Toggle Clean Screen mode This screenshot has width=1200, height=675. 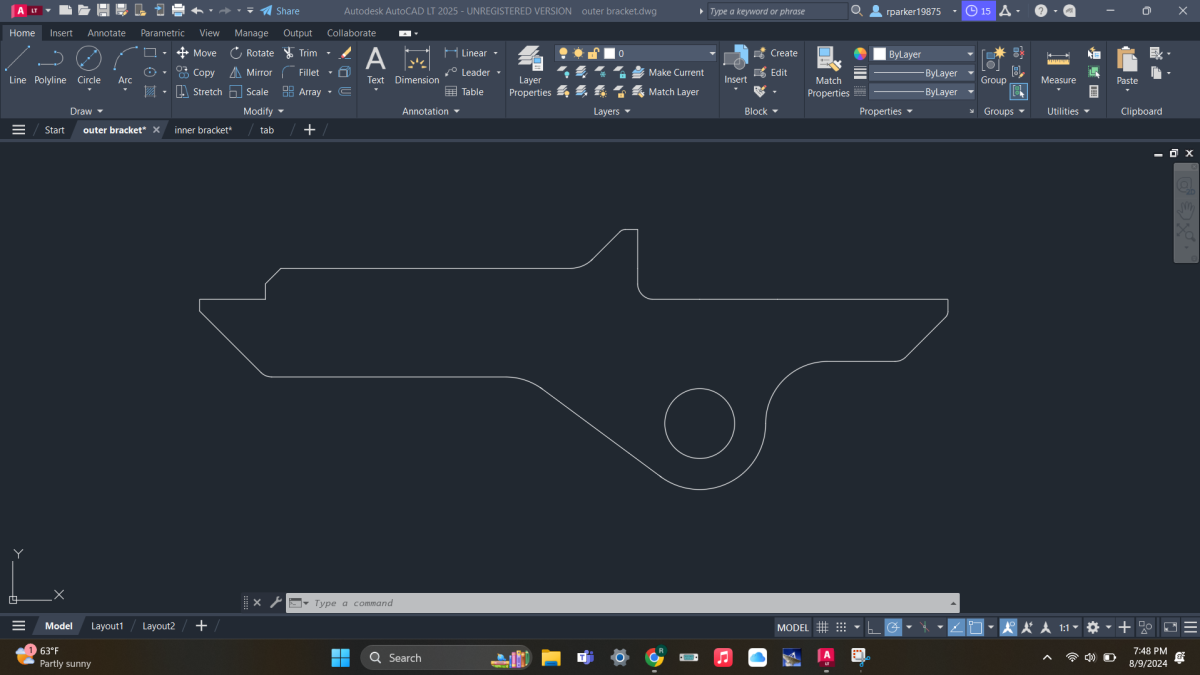pyautogui.click(x=1170, y=627)
